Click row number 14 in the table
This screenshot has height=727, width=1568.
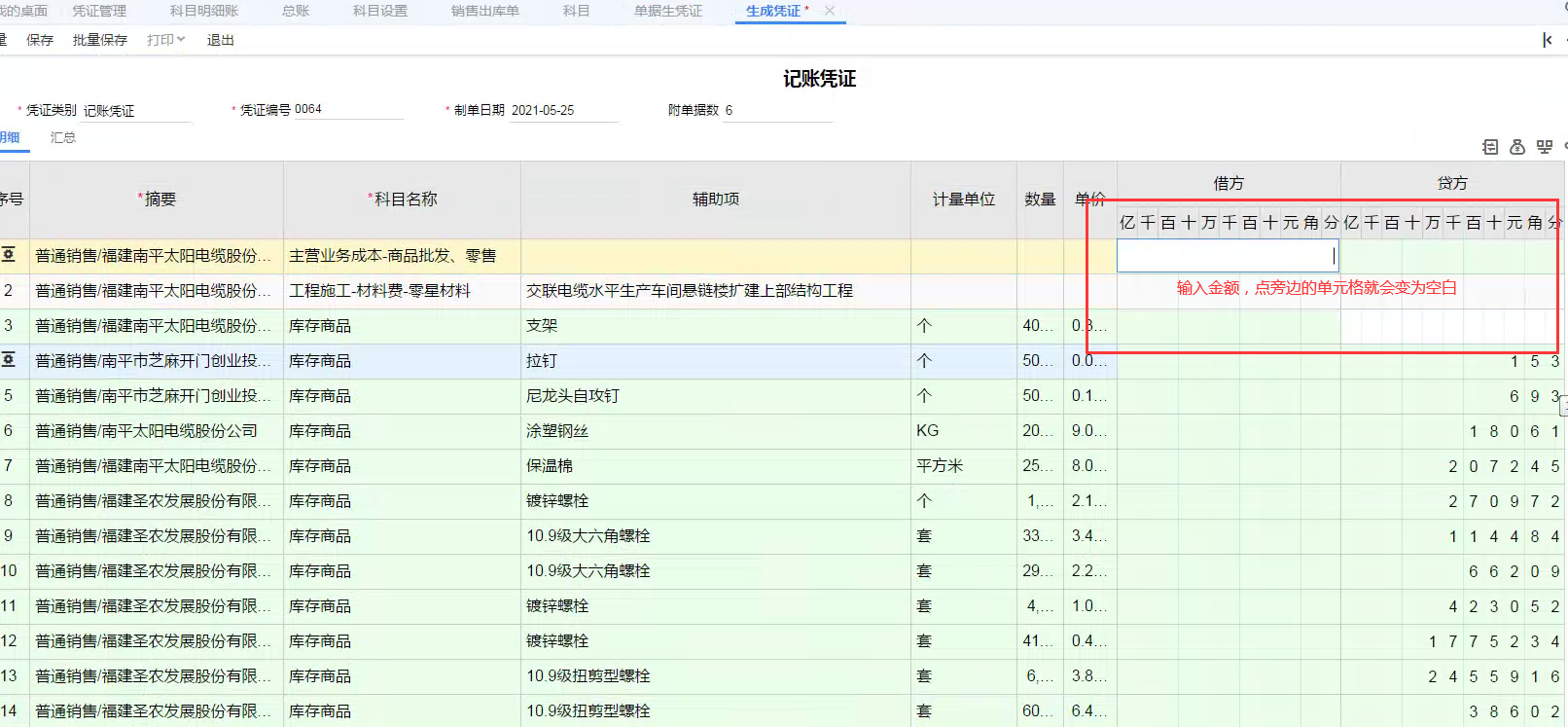(9, 711)
